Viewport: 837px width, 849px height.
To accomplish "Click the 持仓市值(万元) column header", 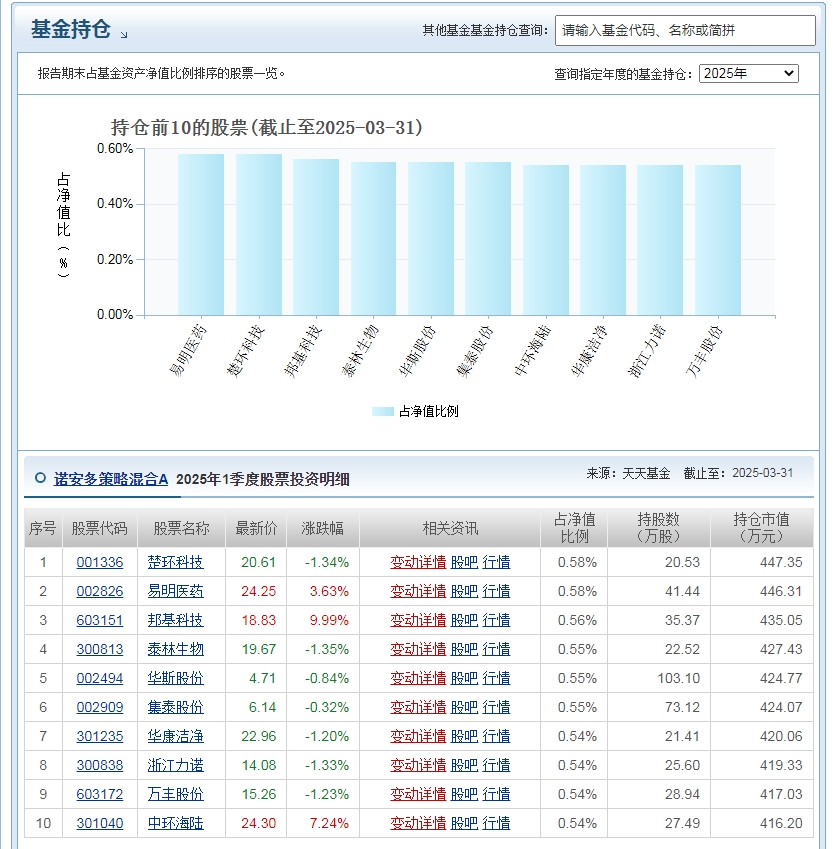I will [x=761, y=528].
